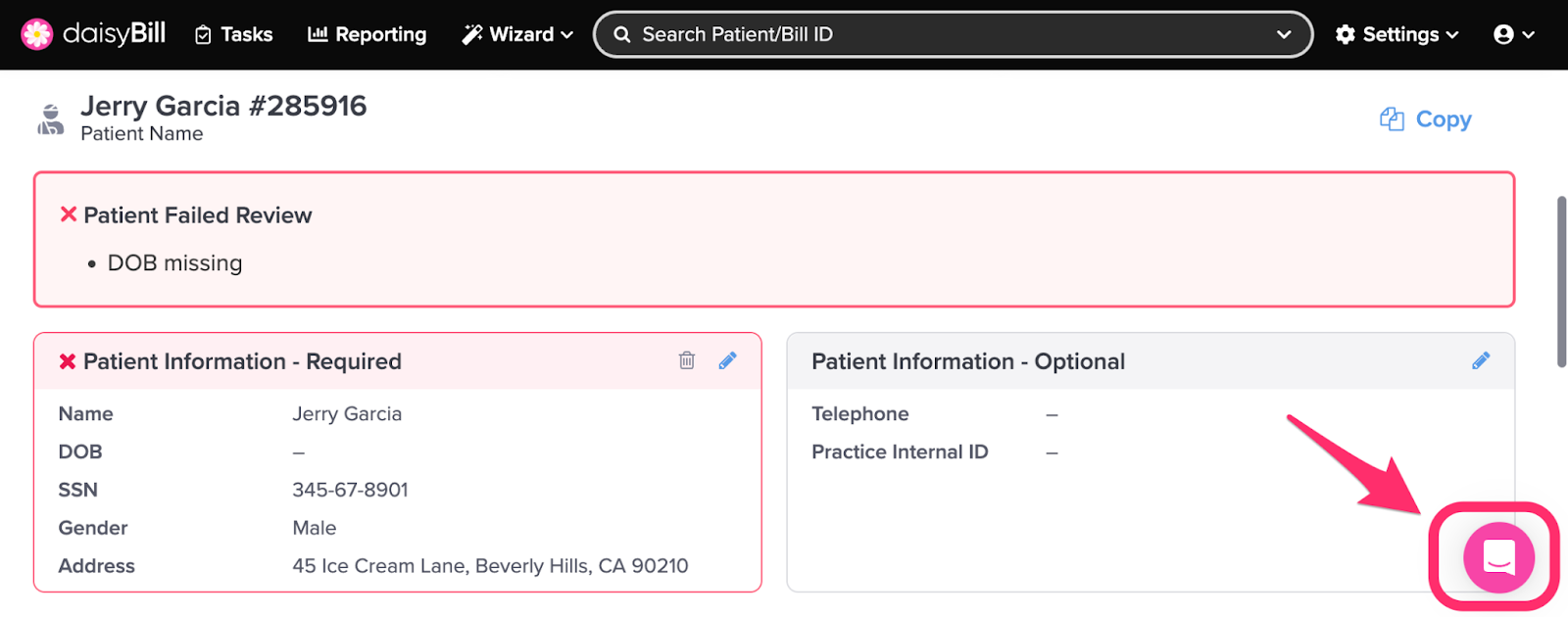This screenshot has width=1568, height=617.
Task: Click the daisyBill flower logo
Action: [x=37, y=34]
